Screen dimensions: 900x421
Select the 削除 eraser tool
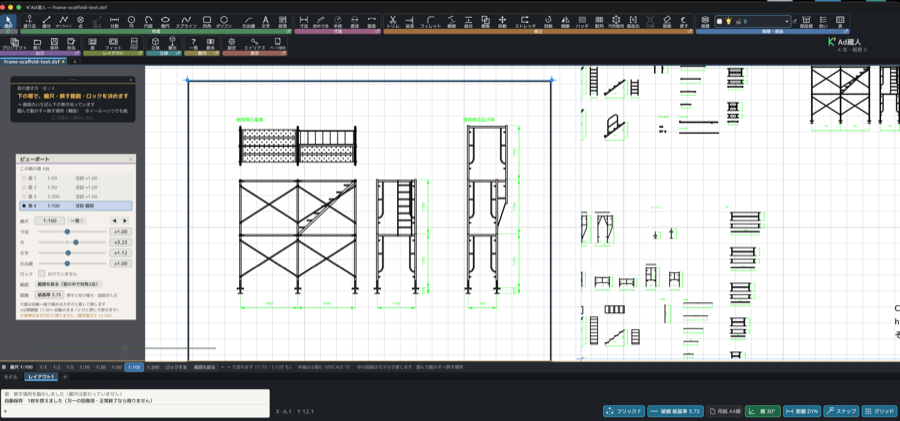(x=666, y=21)
